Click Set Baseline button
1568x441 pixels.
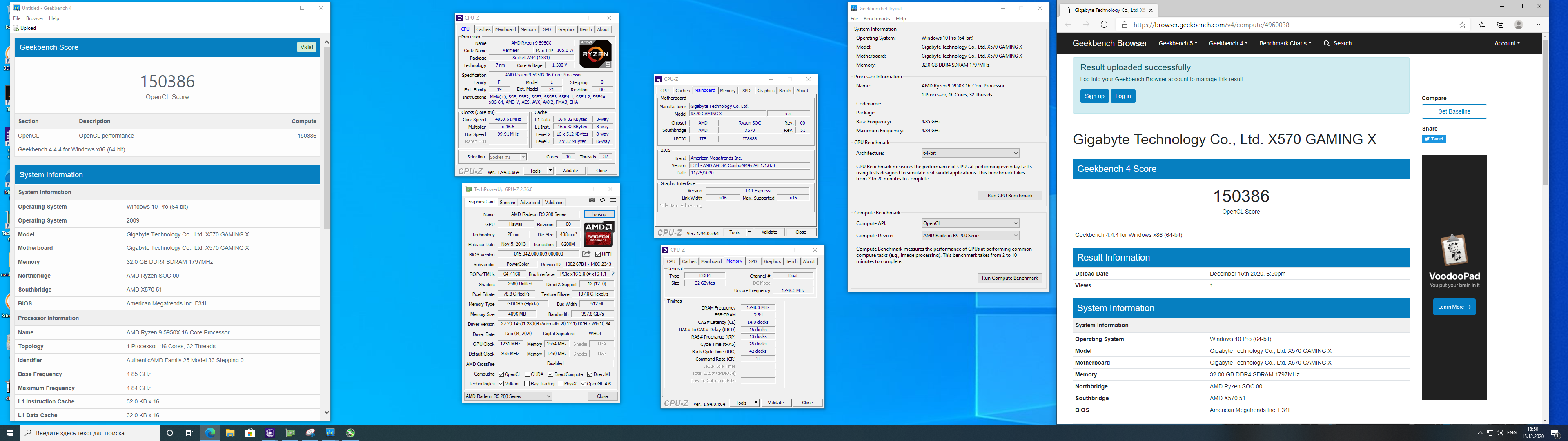1454,111
